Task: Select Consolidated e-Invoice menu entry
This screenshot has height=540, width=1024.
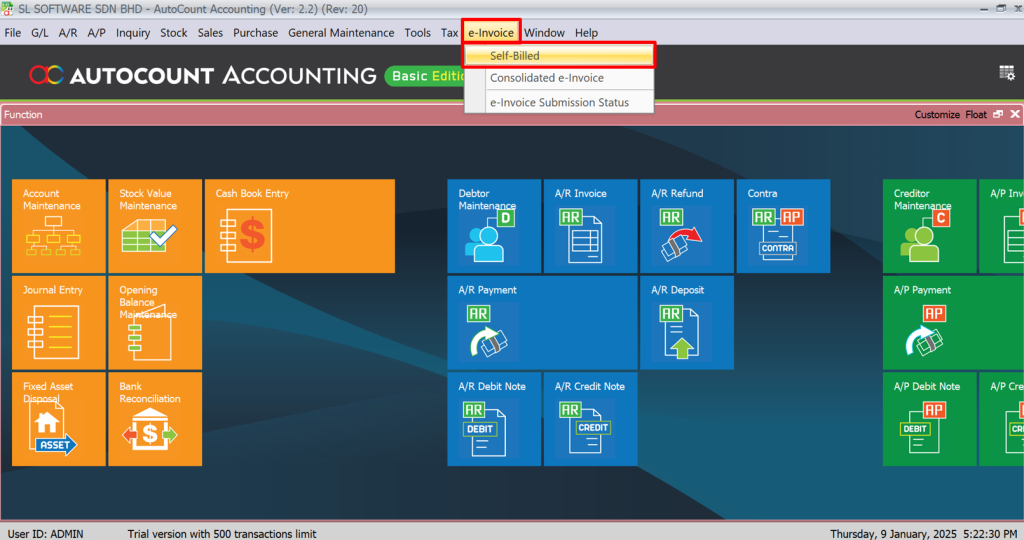Action: [559, 78]
